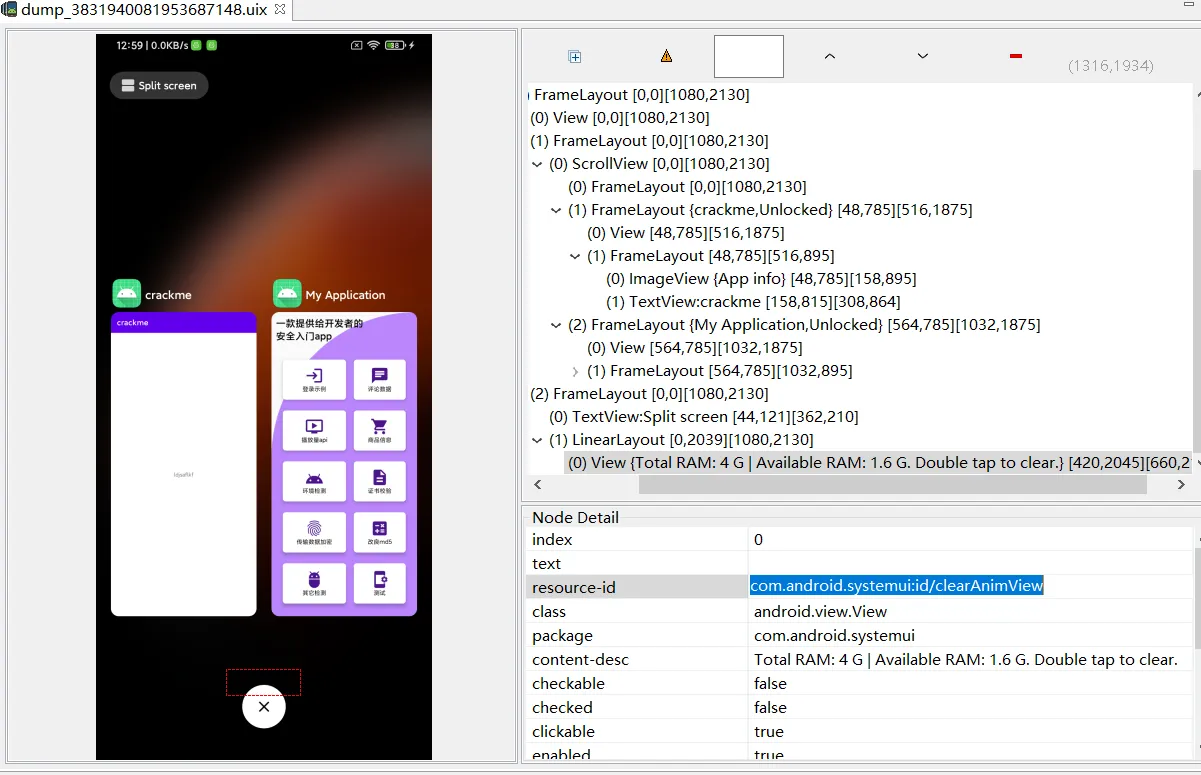The width and height of the screenshot is (1201, 775).
Task: Go to previous search result up arrow
Action: (829, 57)
